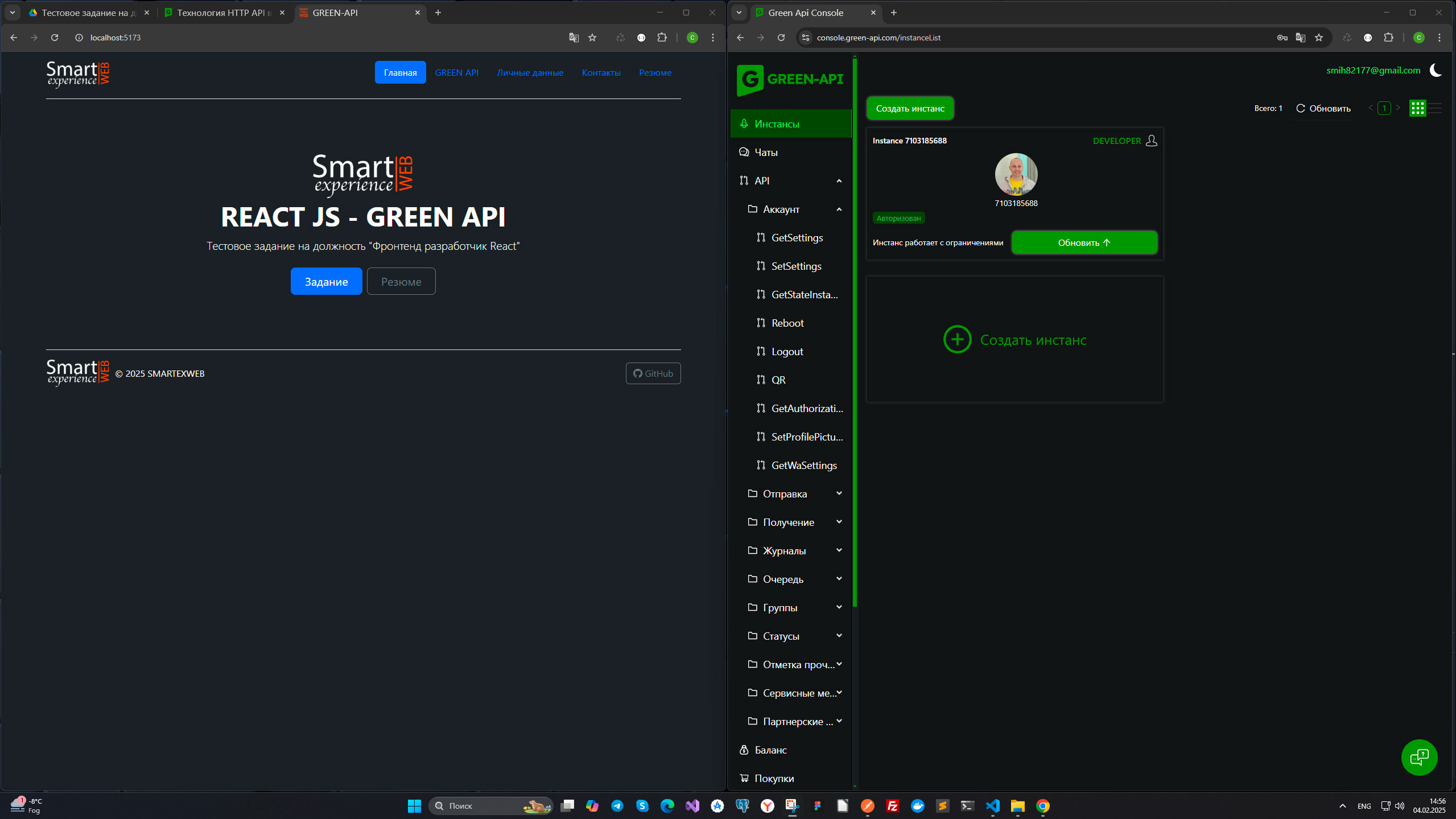This screenshot has height=819, width=1456.
Task: Open Visual Studio Code from taskbar
Action: pyautogui.click(x=993, y=806)
